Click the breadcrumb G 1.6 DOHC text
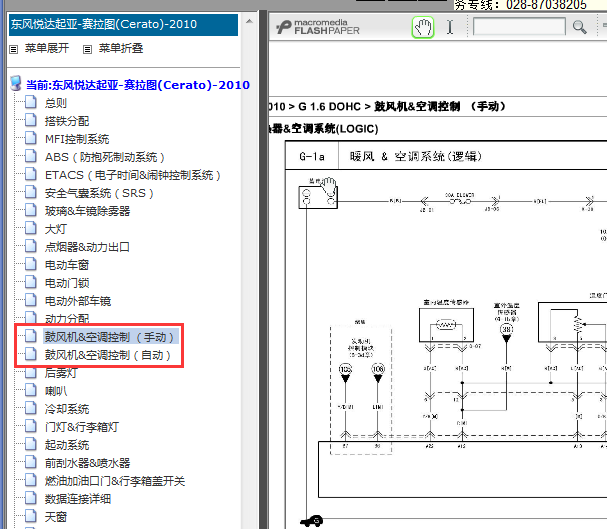The width and height of the screenshot is (607, 529). pyautogui.click(x=329, y=106)
